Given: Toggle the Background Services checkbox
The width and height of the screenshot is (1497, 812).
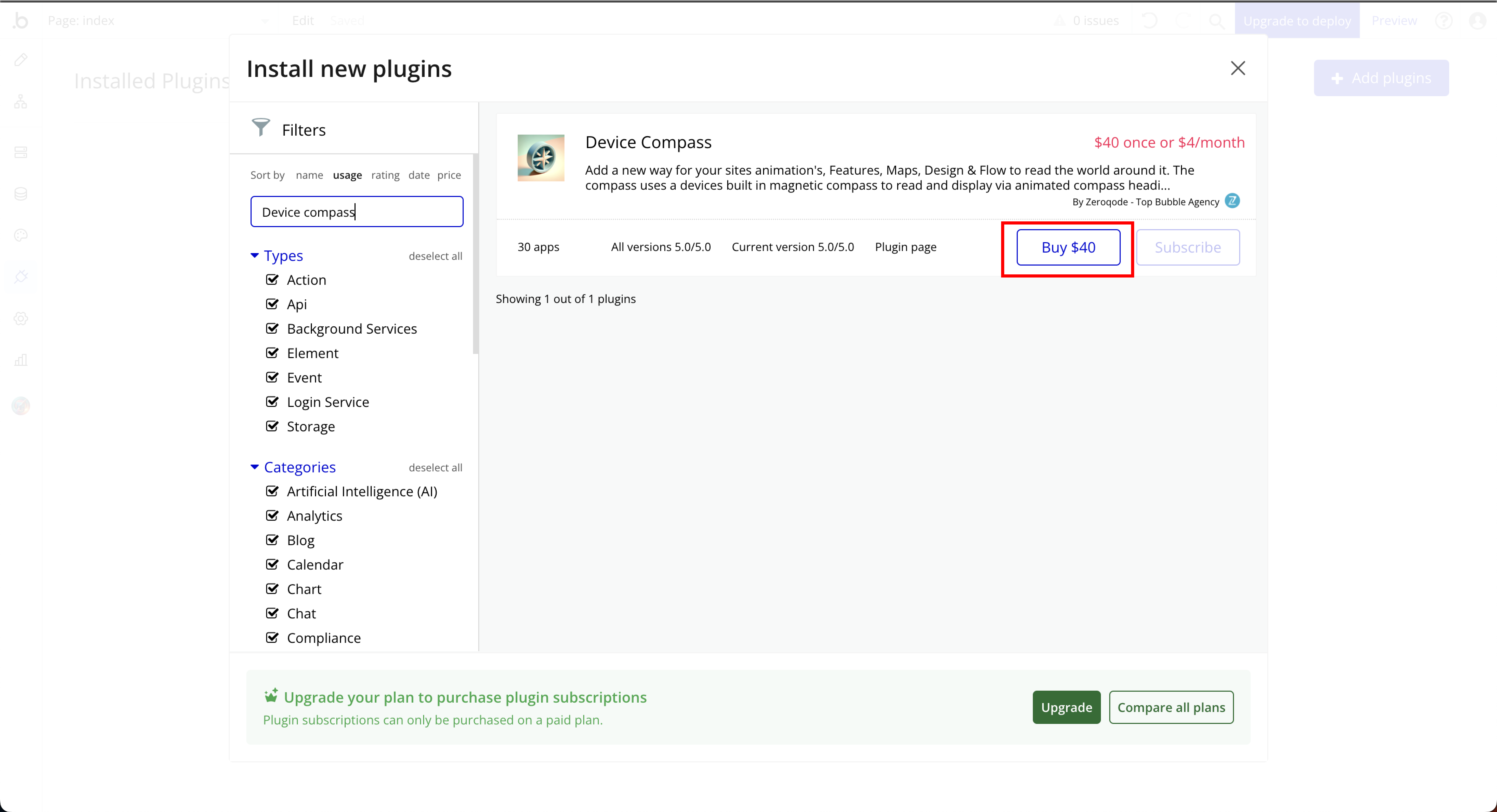Looking at the screenshot, I should 272,328.
